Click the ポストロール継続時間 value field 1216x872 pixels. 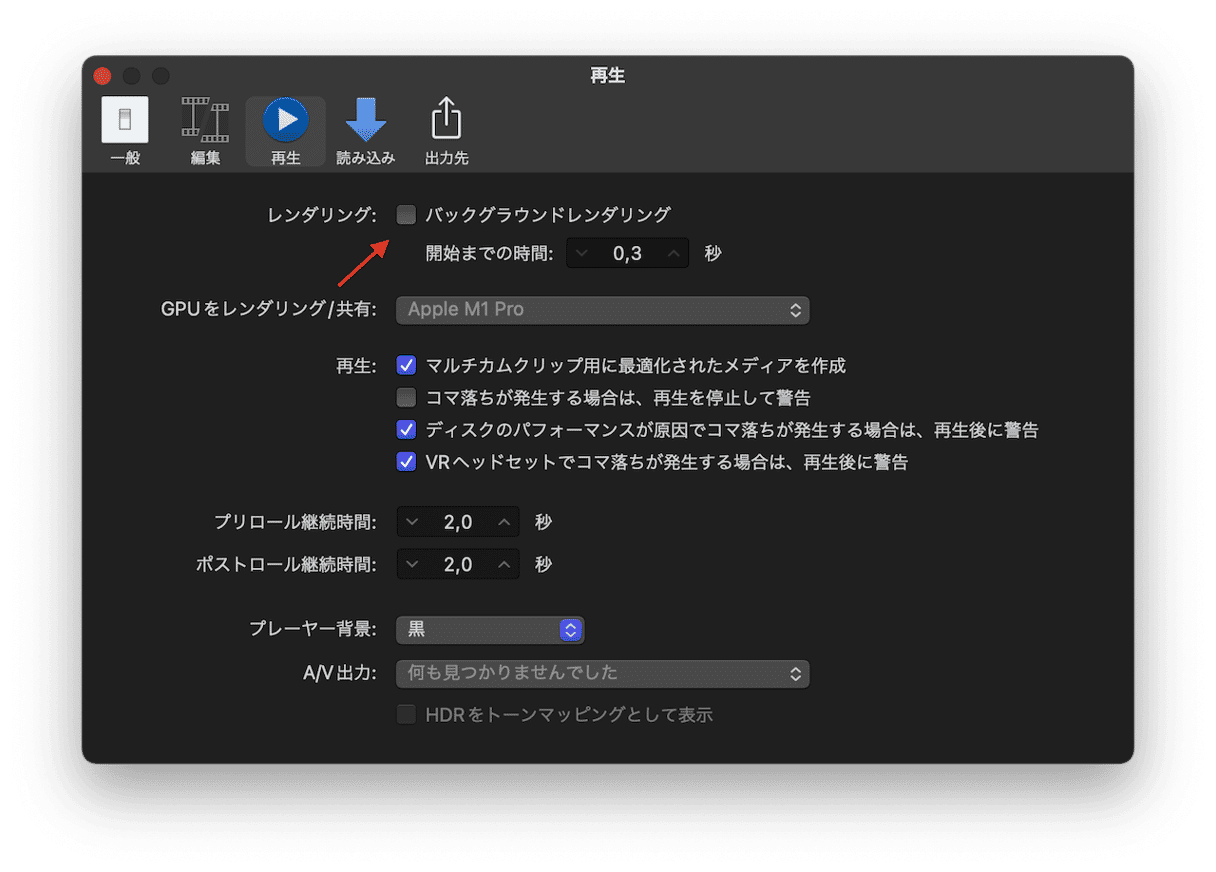[458, 565]
